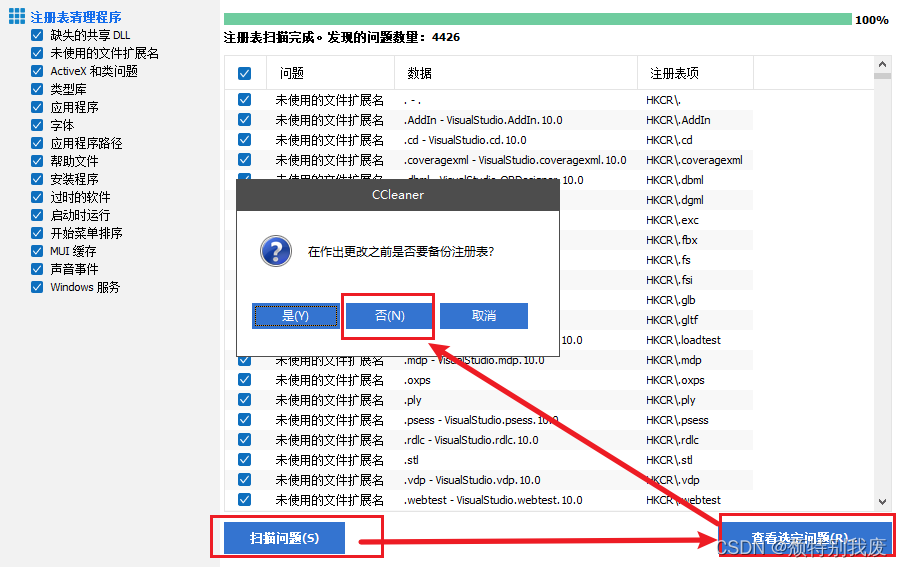Select the HKCR\.fbx registry entry
The width and height of the screenshot is (902, 567).
[x=671, y=240]
